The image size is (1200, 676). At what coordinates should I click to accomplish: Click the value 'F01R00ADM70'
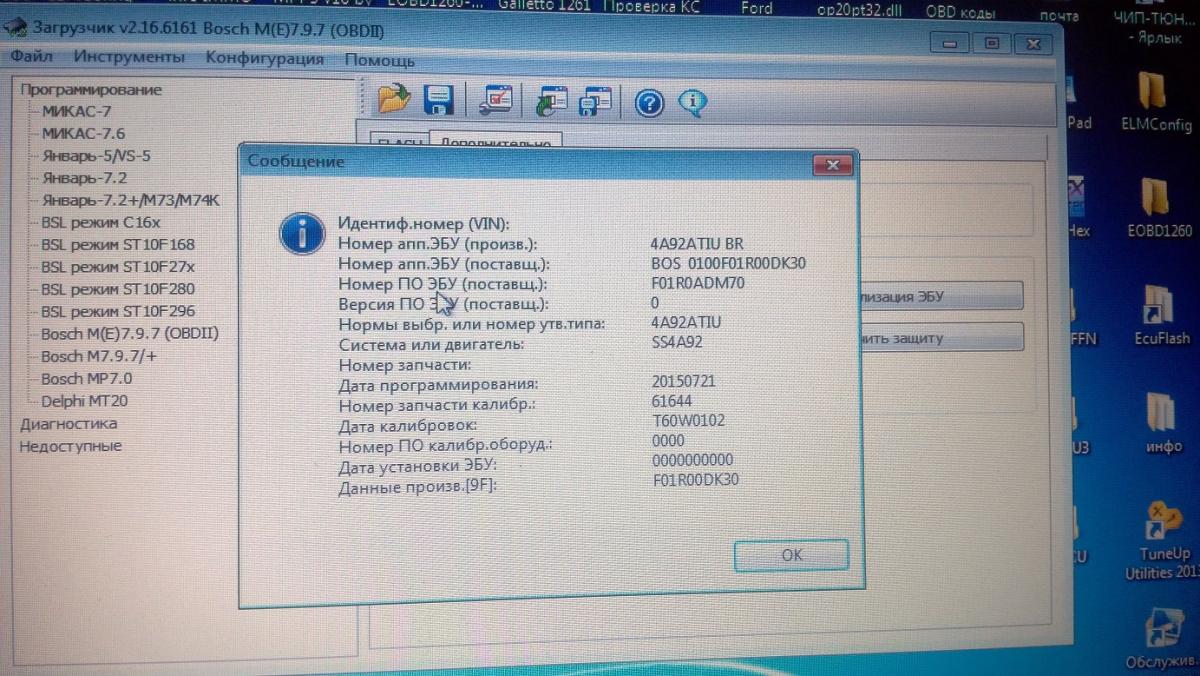[x=697, y=283]
